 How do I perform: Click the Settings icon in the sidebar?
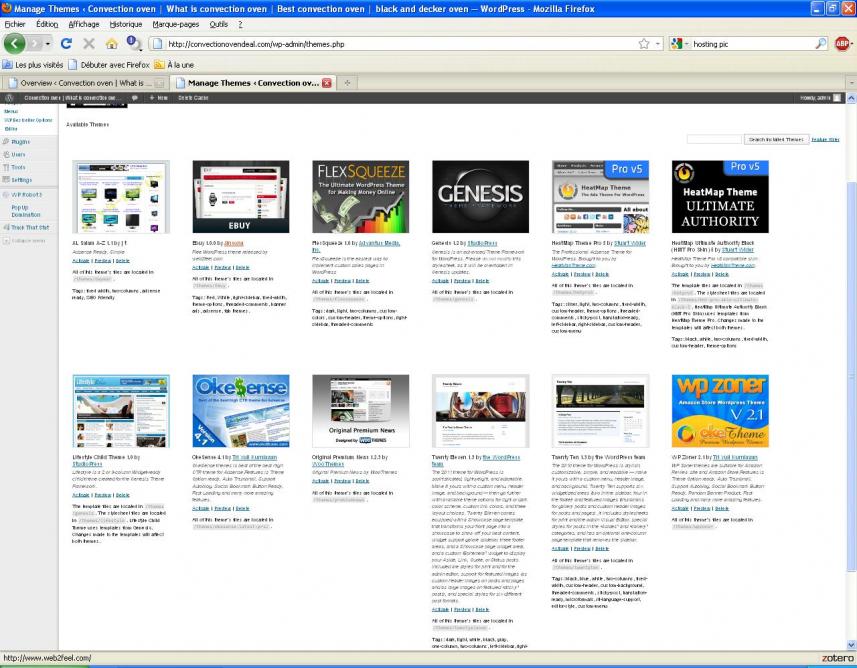[x=6, y=180]
